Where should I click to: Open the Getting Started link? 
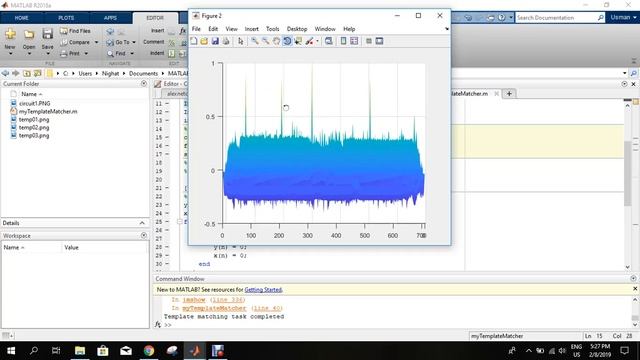(x=263, y=289)
